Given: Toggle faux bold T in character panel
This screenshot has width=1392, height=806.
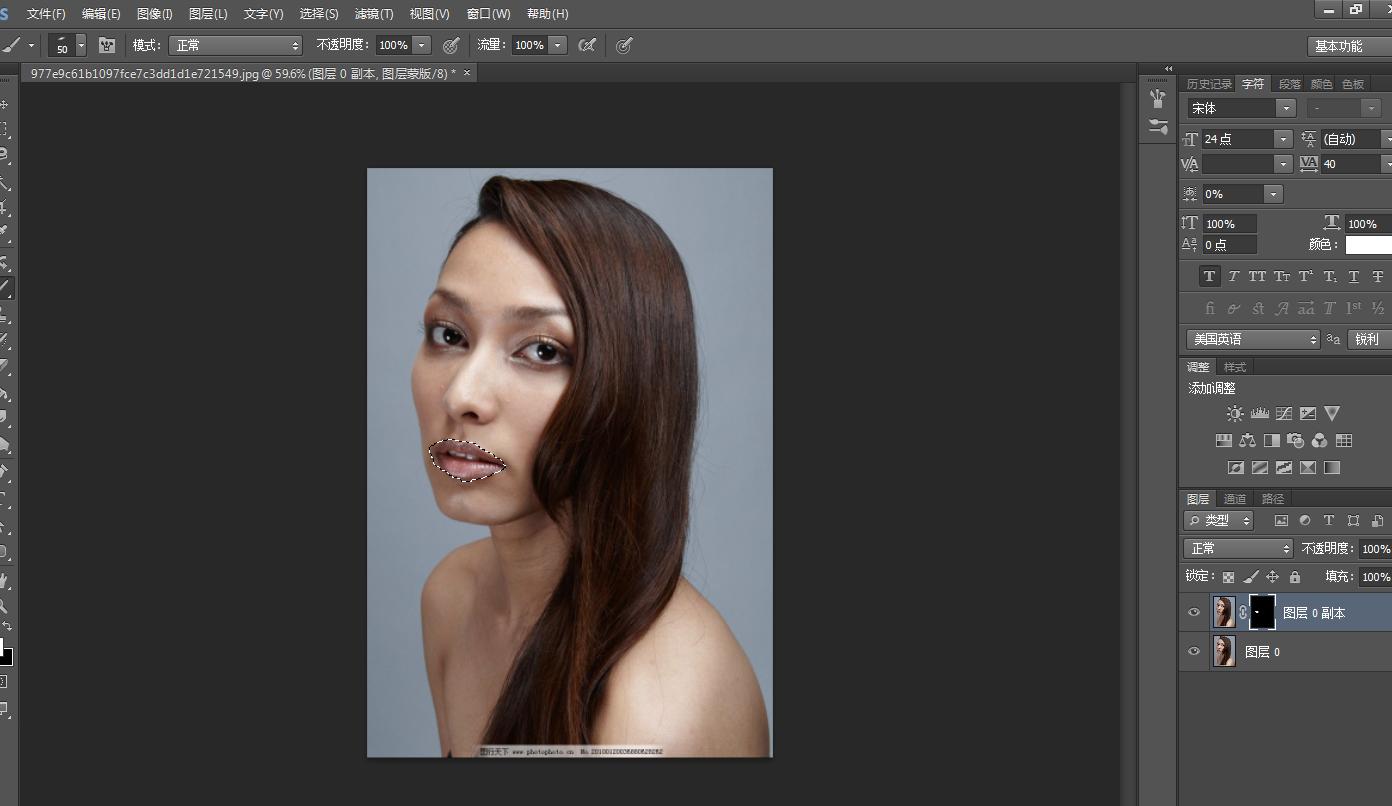Looking at the screenshot, I should [1209, 276].
